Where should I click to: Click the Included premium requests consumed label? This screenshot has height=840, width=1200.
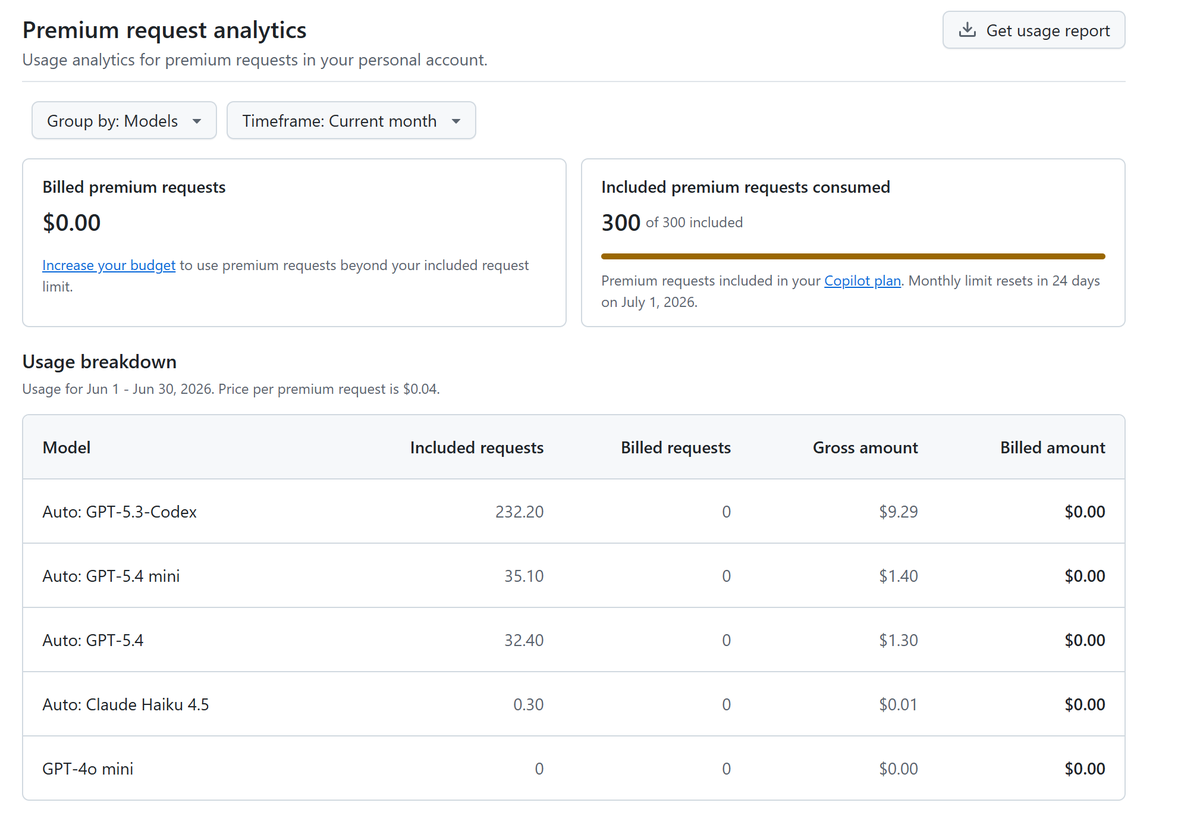tap(745, 187)
